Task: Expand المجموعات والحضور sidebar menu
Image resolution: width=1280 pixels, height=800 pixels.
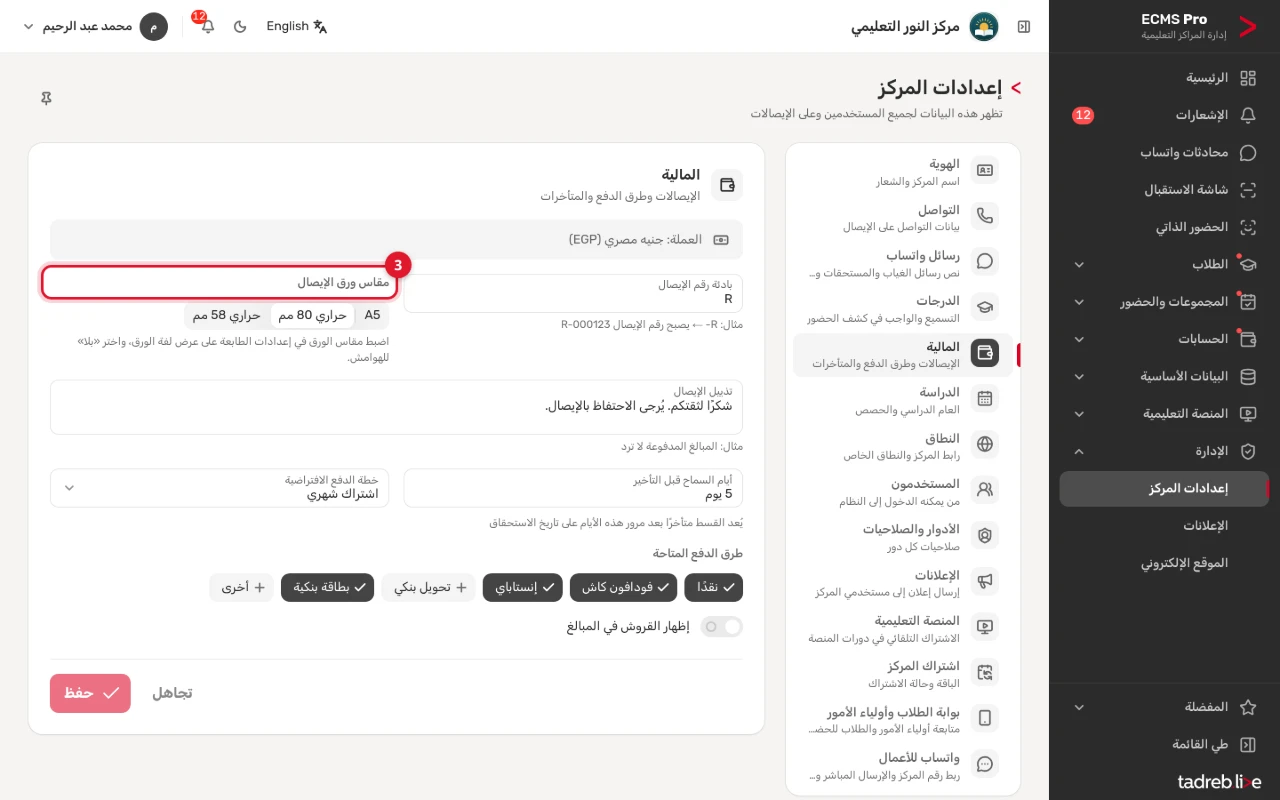Action: click(x=1164, y=302)
